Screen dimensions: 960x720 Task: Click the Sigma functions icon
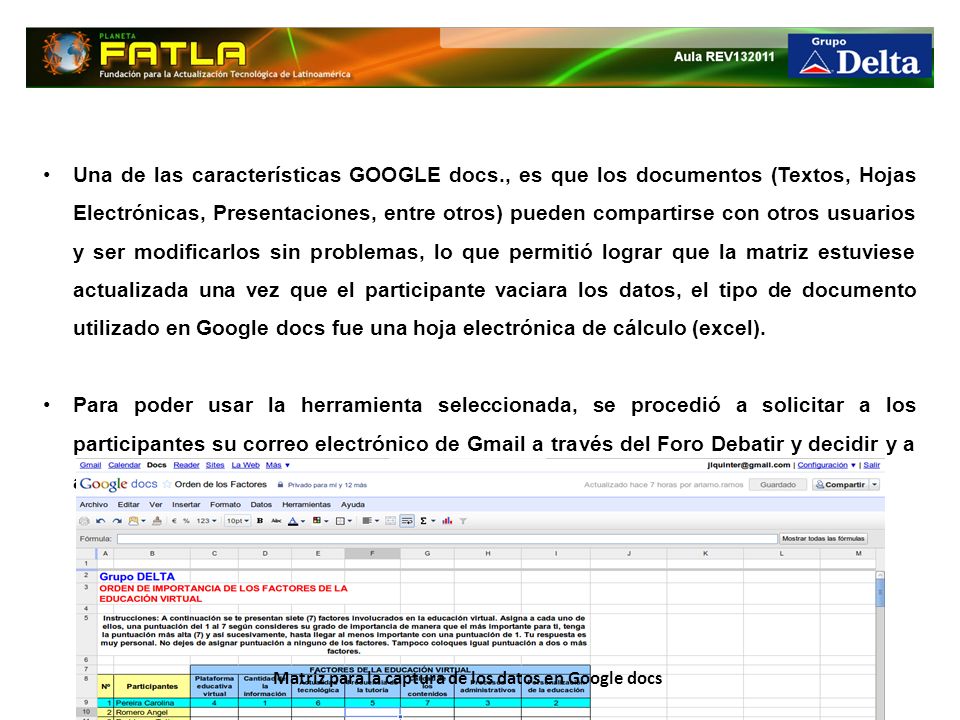423,521
